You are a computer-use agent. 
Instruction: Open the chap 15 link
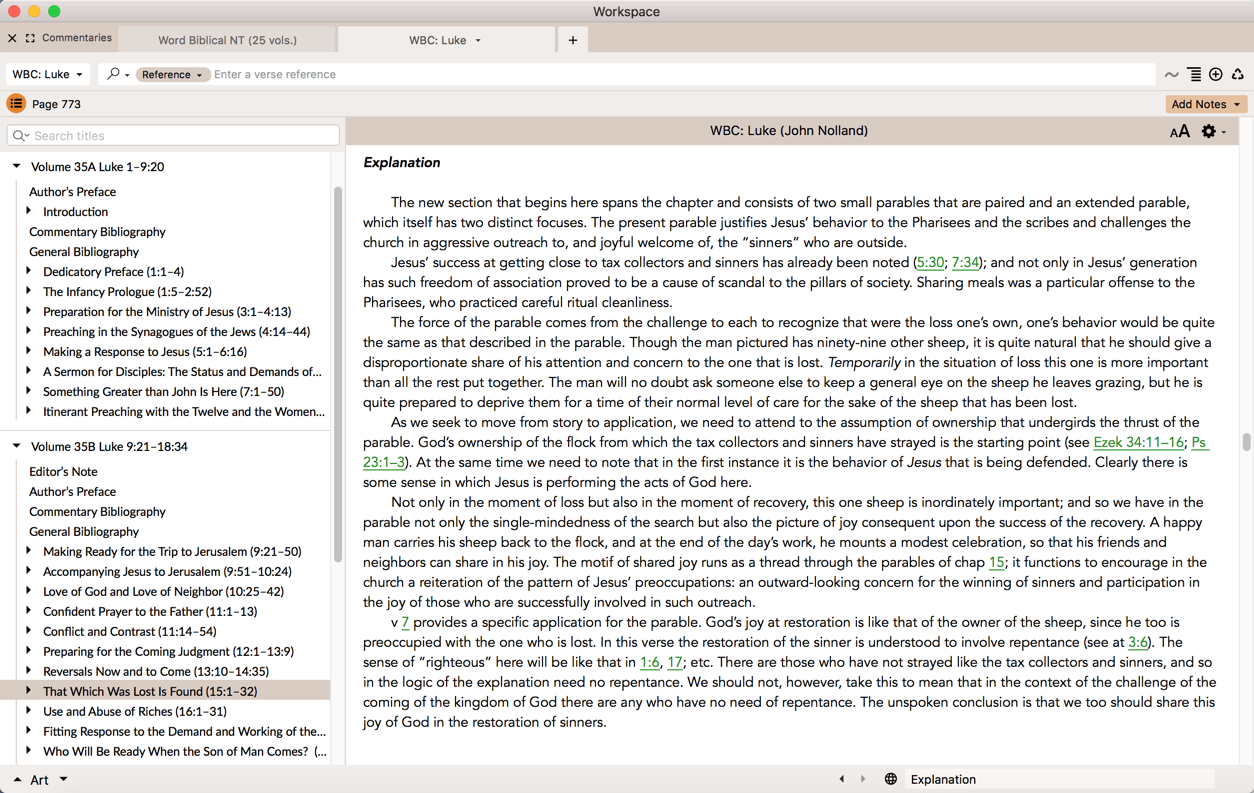996,562
